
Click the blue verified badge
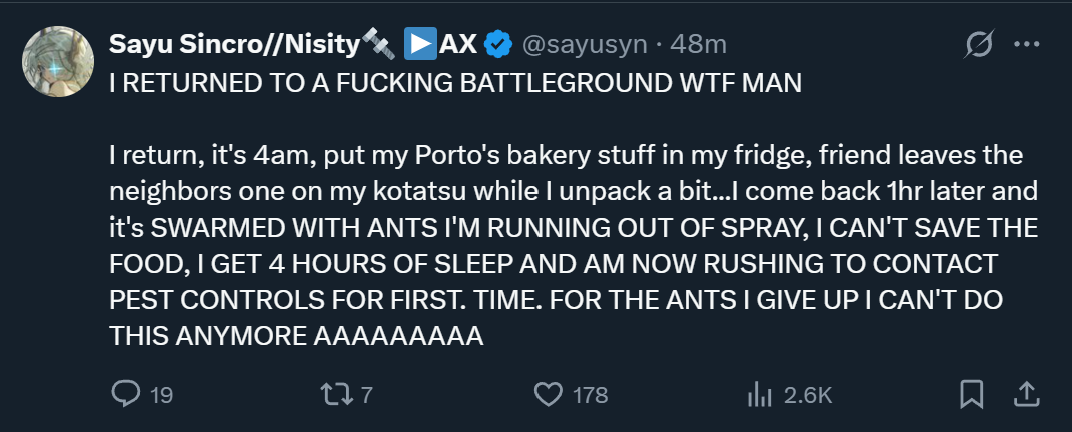pyautogui.click(x=498, y=44)
